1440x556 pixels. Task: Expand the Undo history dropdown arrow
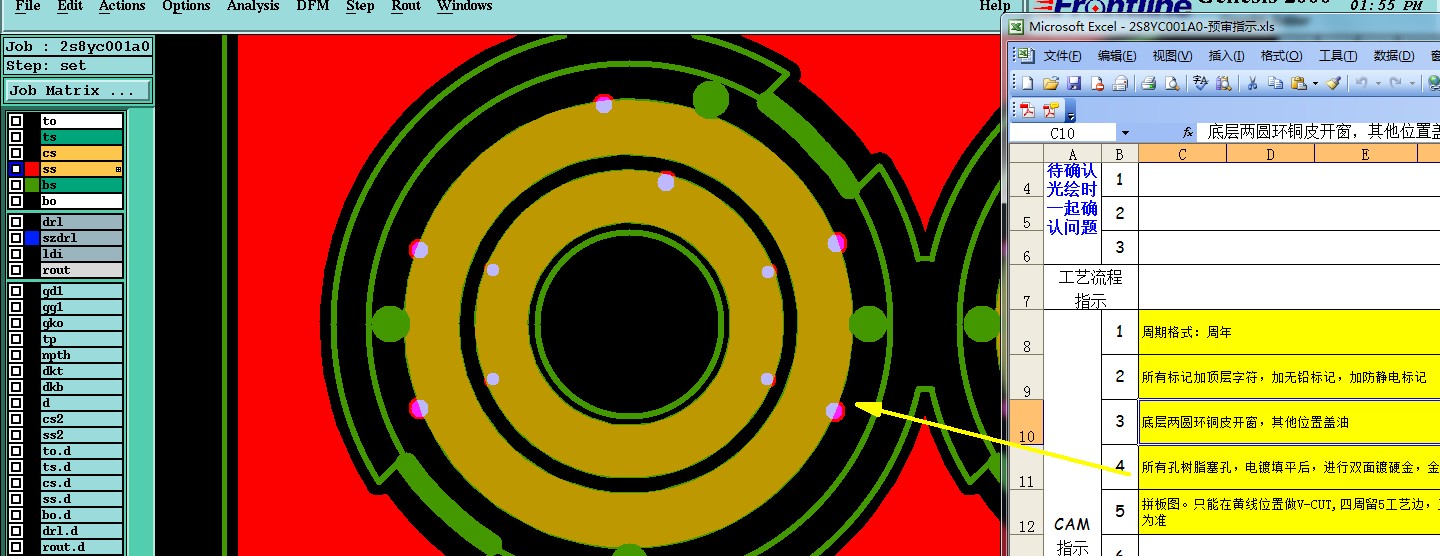1378,83
